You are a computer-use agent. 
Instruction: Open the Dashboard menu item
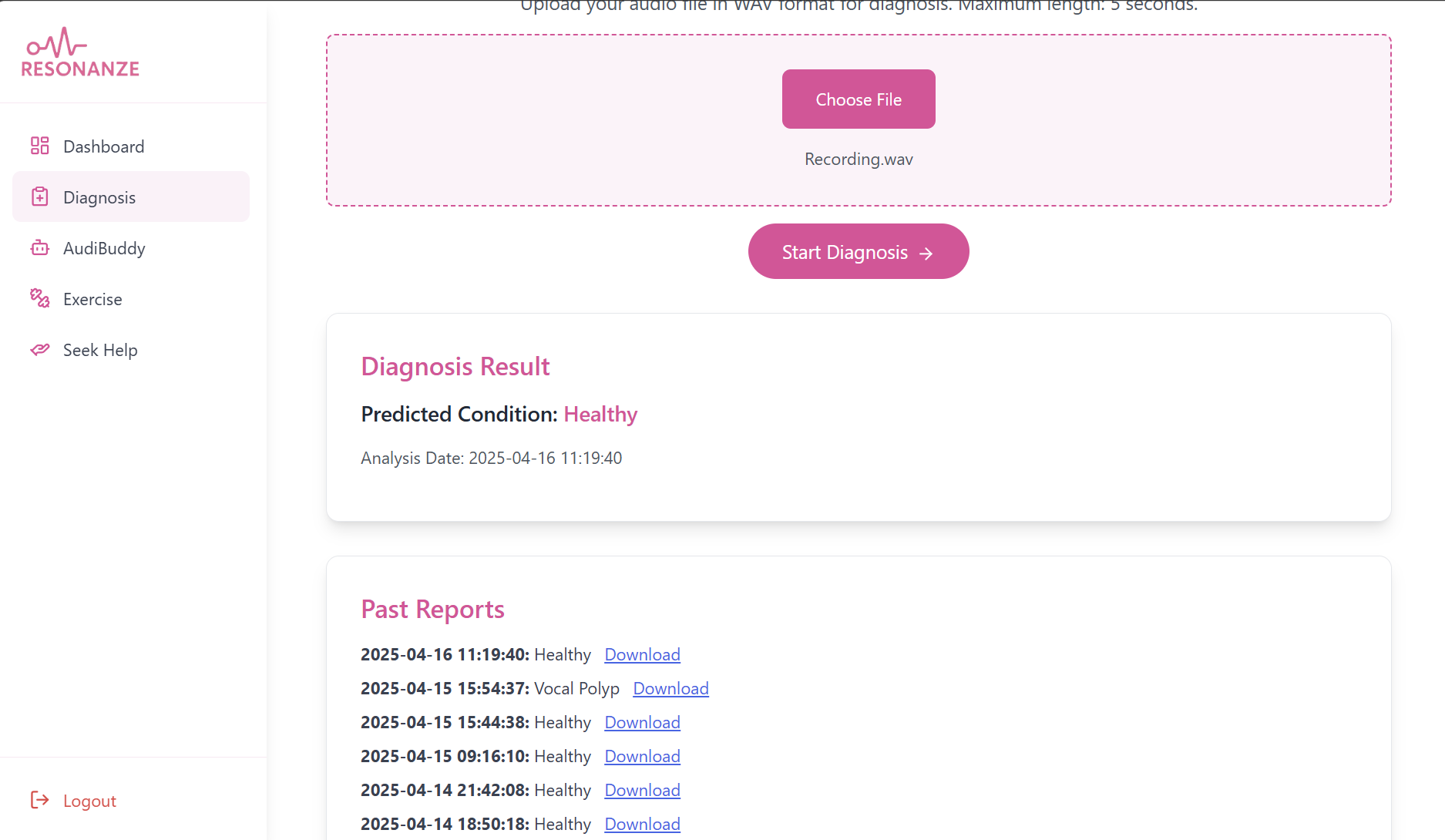131,146
